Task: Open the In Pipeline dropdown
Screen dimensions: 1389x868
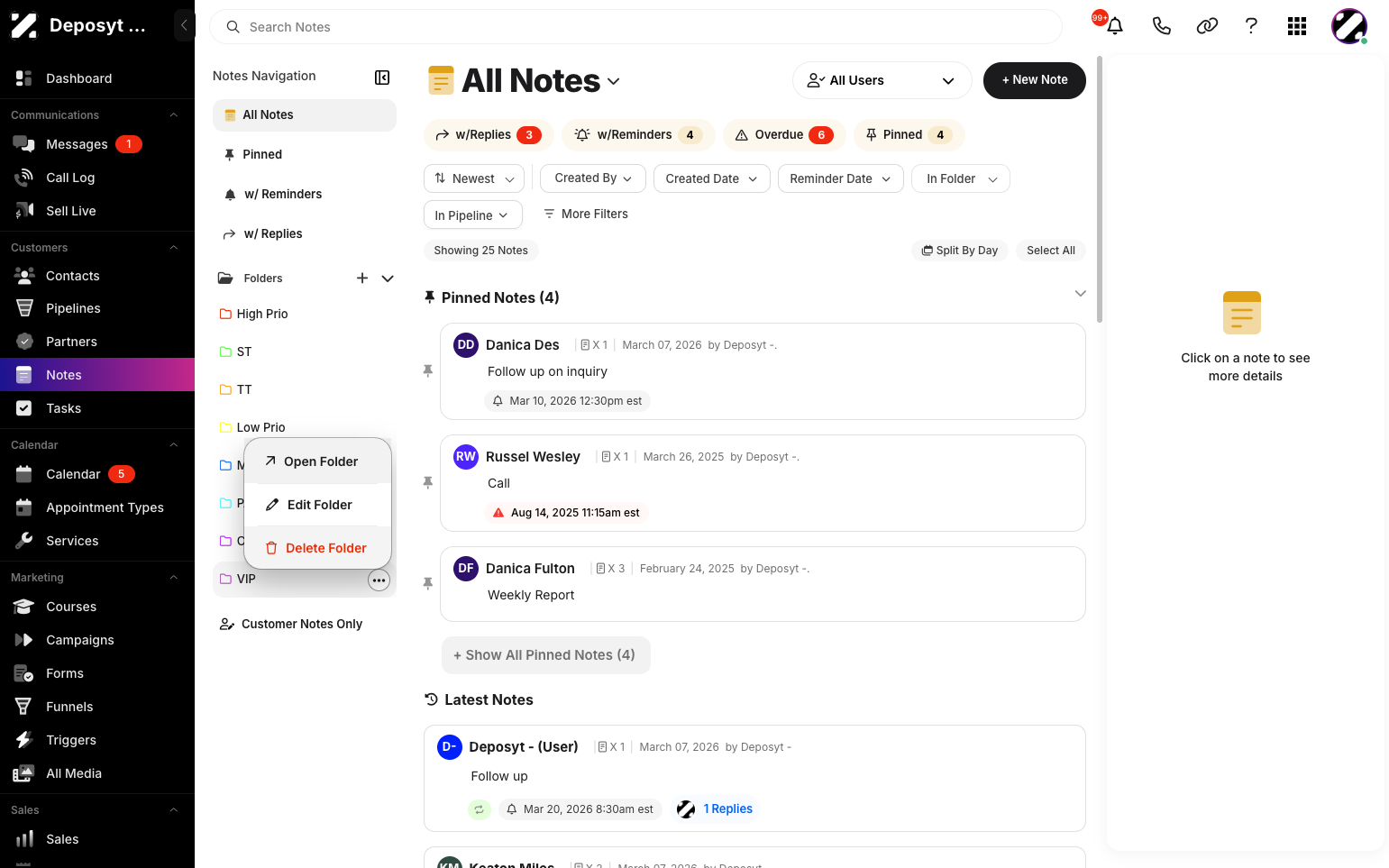Action: click(473, 215)
